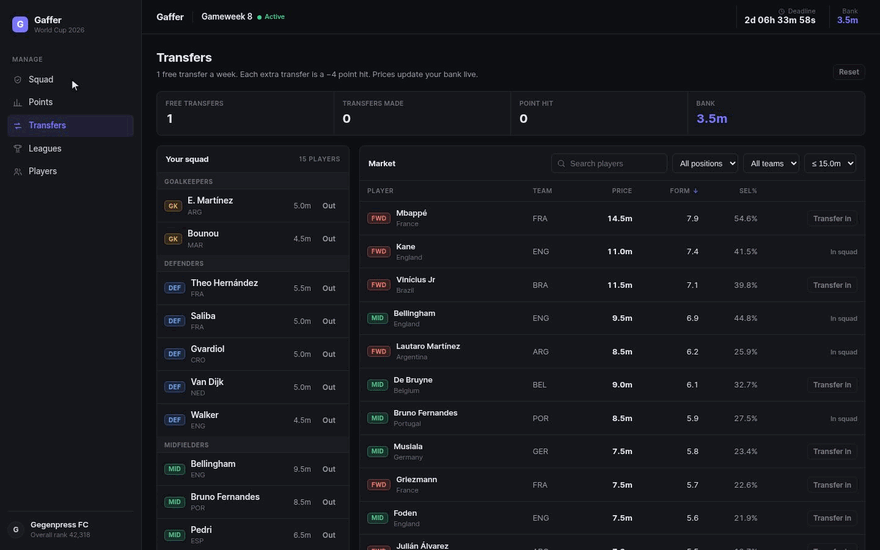Transfer out Bruno Fernandes from squad
Image resolution: width=880 pixels, height=550 pixels.
[x=329, y=502]
